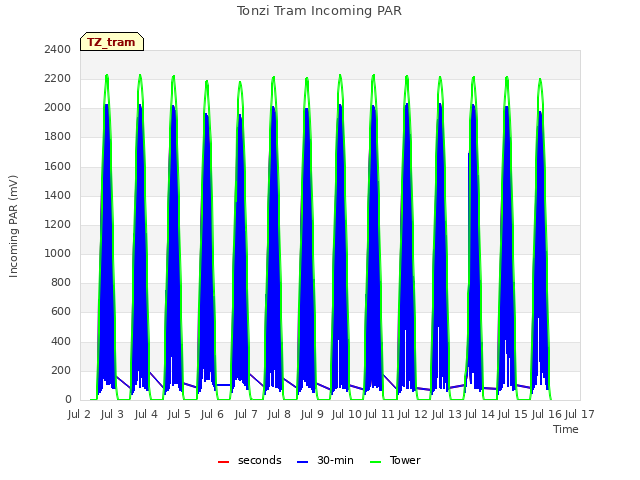Image resolution: width=640 pixels, height=480 pixels.
Task: Click the 2000 y-axis tick label
Action: pos(58,108)
